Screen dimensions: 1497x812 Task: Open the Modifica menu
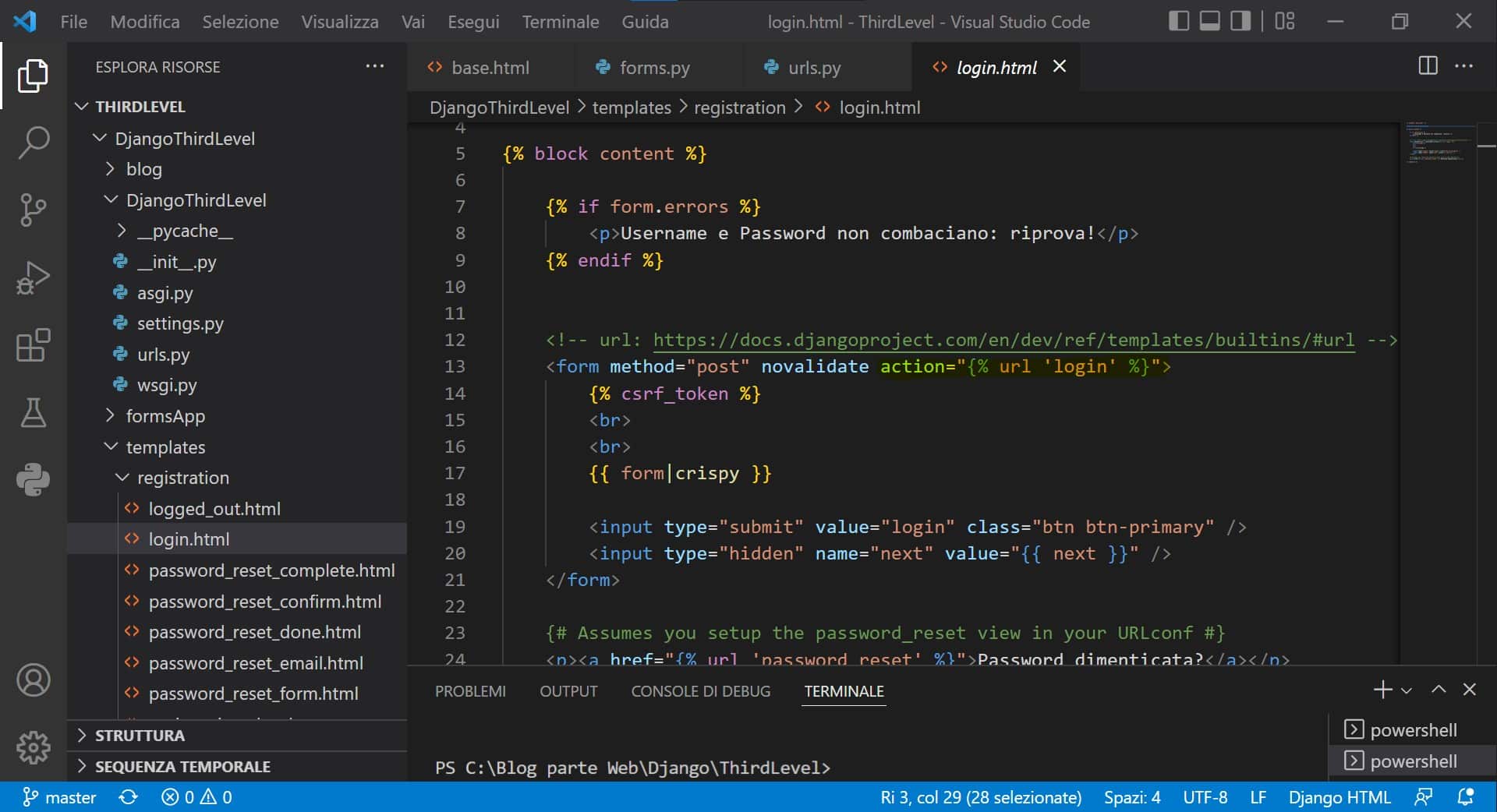[x=145, y=22]
